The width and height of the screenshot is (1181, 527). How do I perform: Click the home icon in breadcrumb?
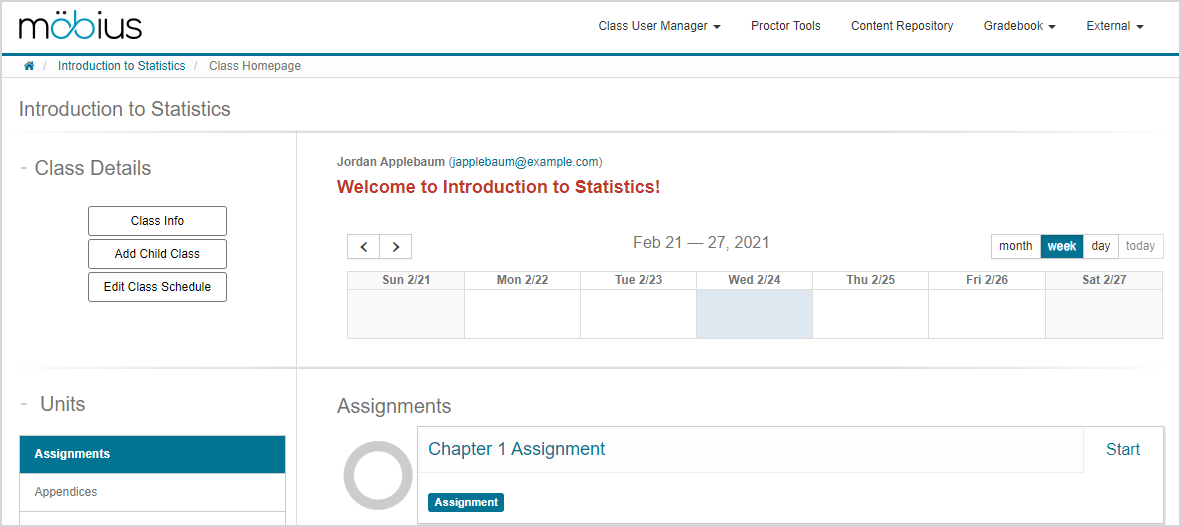(x=29, y=66)
